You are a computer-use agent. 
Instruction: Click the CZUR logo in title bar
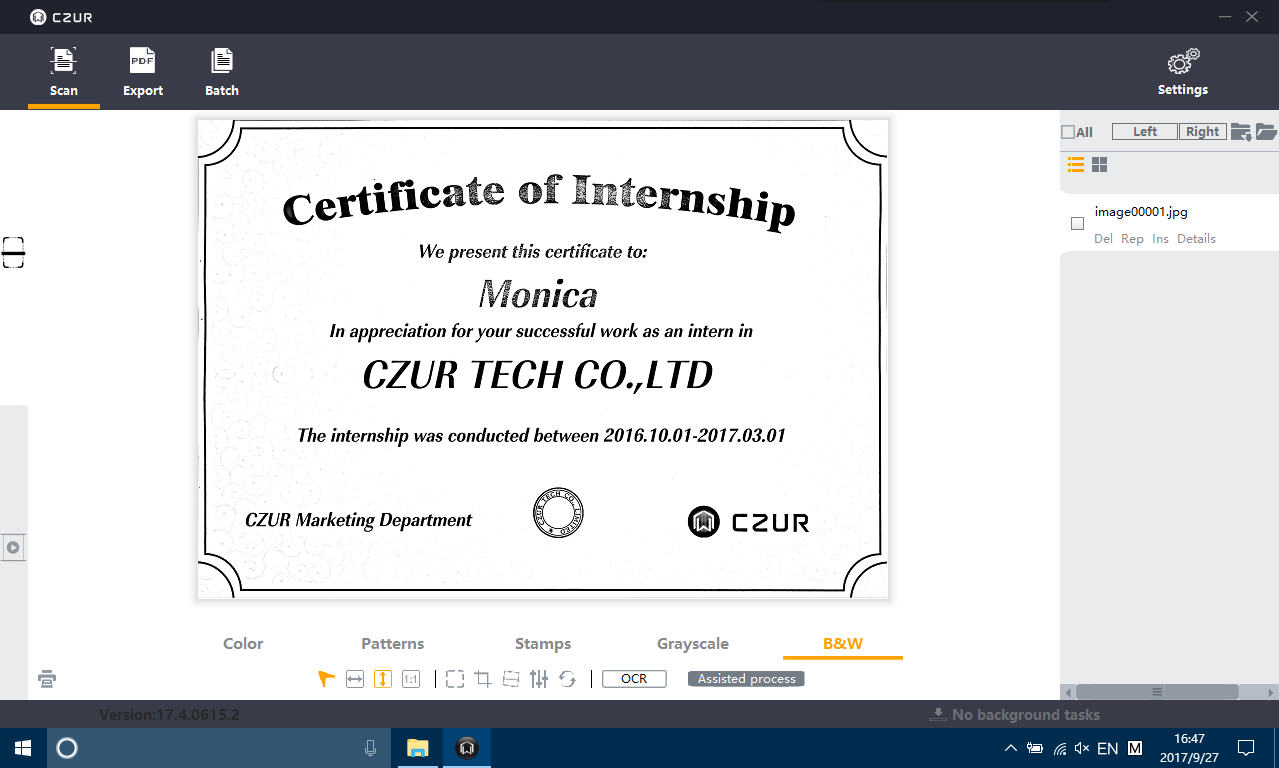[61, 17]
